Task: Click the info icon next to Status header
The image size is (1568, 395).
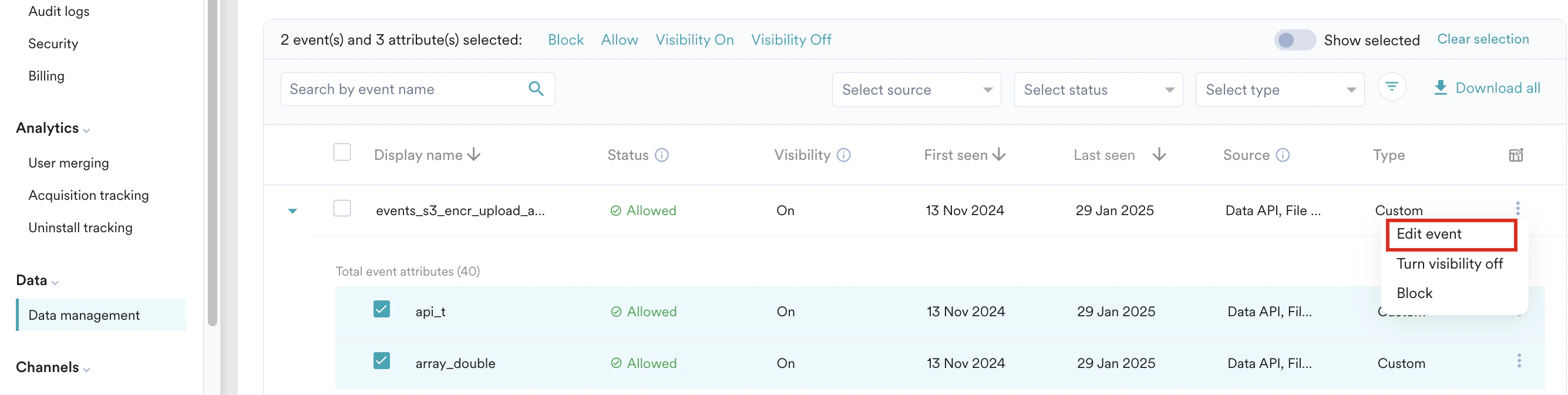Action: tap(662, 155)
